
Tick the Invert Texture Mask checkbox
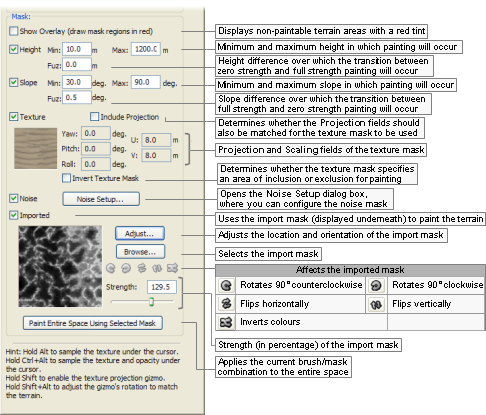tap(66, 178)
